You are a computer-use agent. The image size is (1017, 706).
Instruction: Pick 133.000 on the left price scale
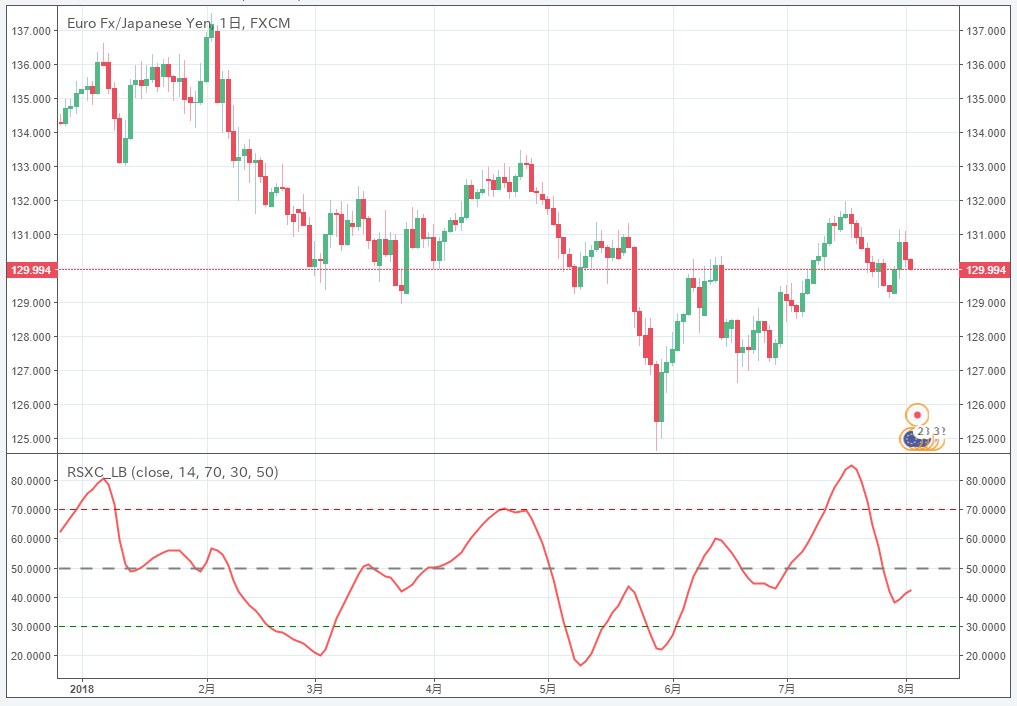[x=31, y=167]
